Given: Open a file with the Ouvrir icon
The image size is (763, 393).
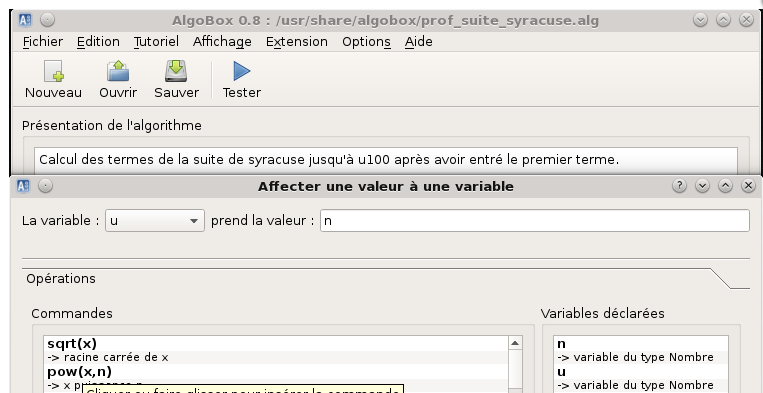Looking at the screenshot, I should (118, 71).
